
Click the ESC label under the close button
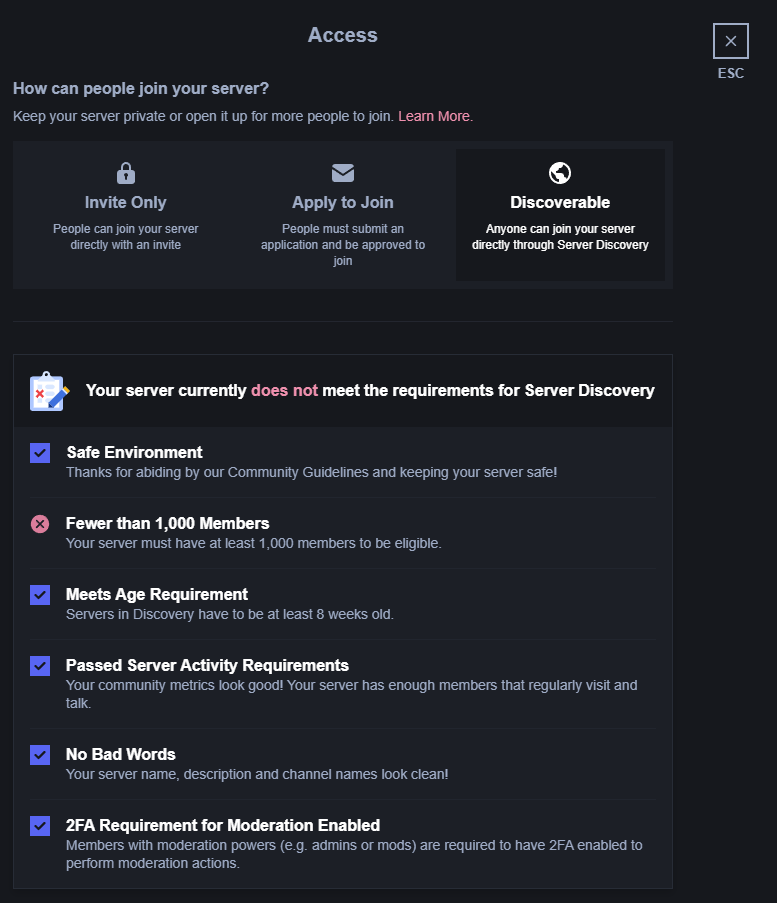point(731,73)
